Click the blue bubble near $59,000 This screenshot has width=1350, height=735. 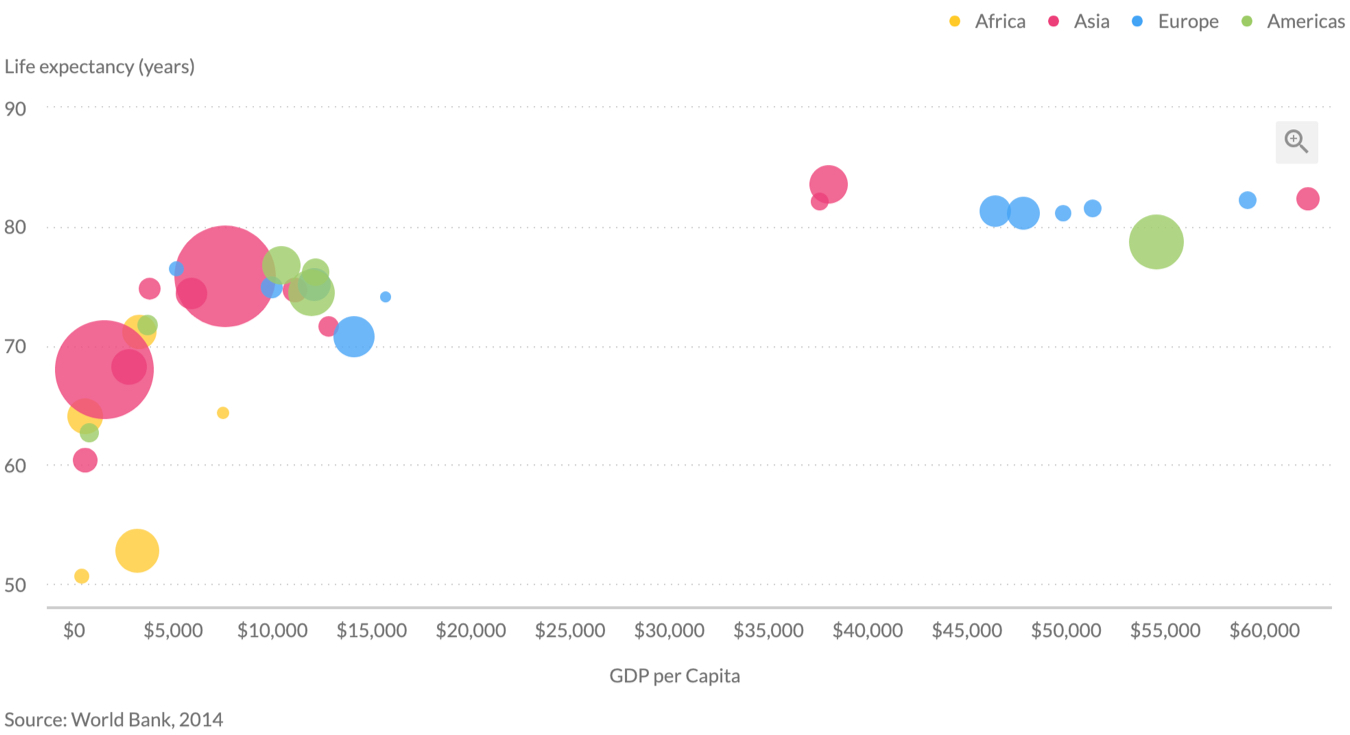coord(1247,200)
